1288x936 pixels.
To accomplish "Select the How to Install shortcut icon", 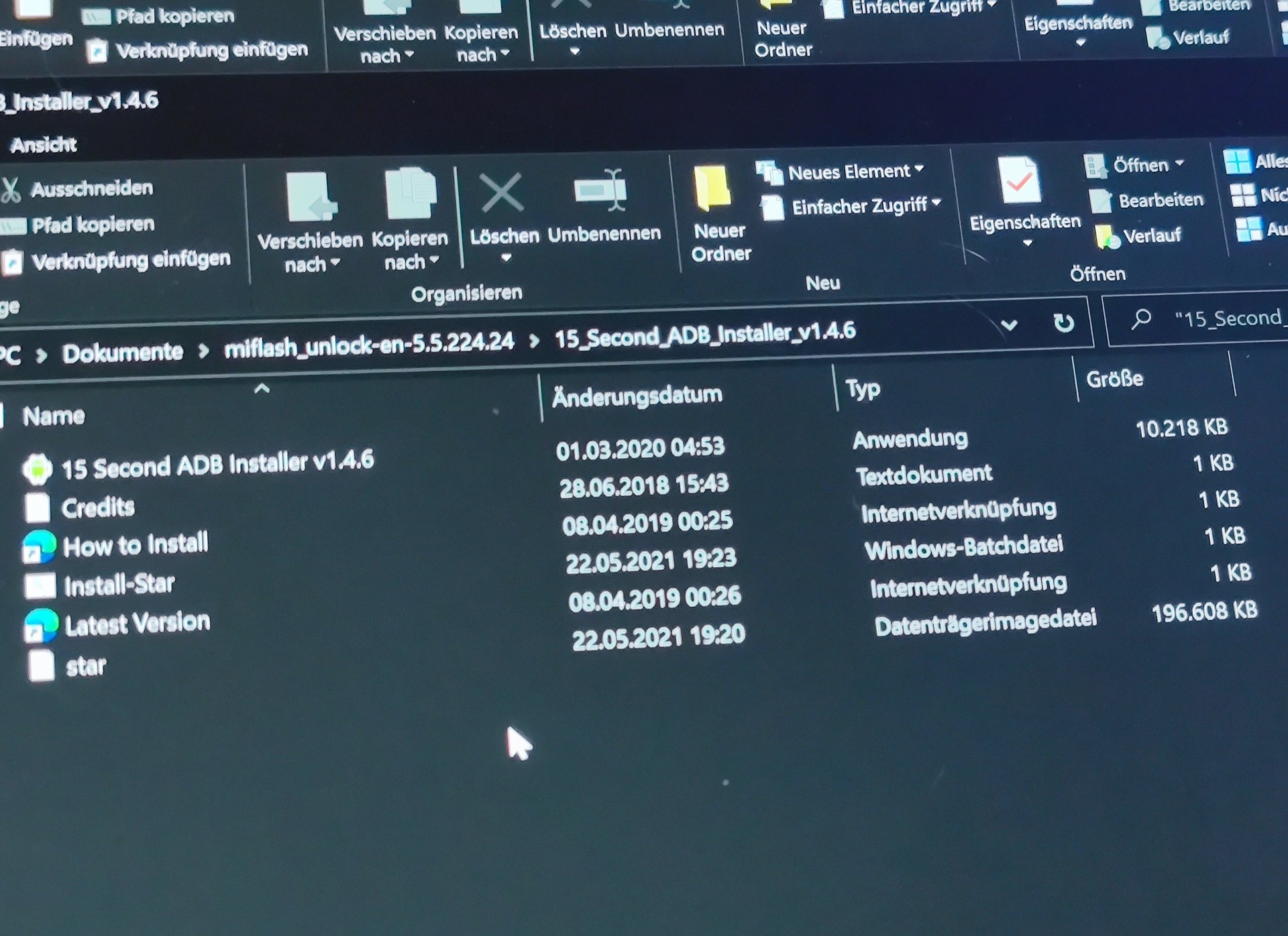I will pos(39,546).
